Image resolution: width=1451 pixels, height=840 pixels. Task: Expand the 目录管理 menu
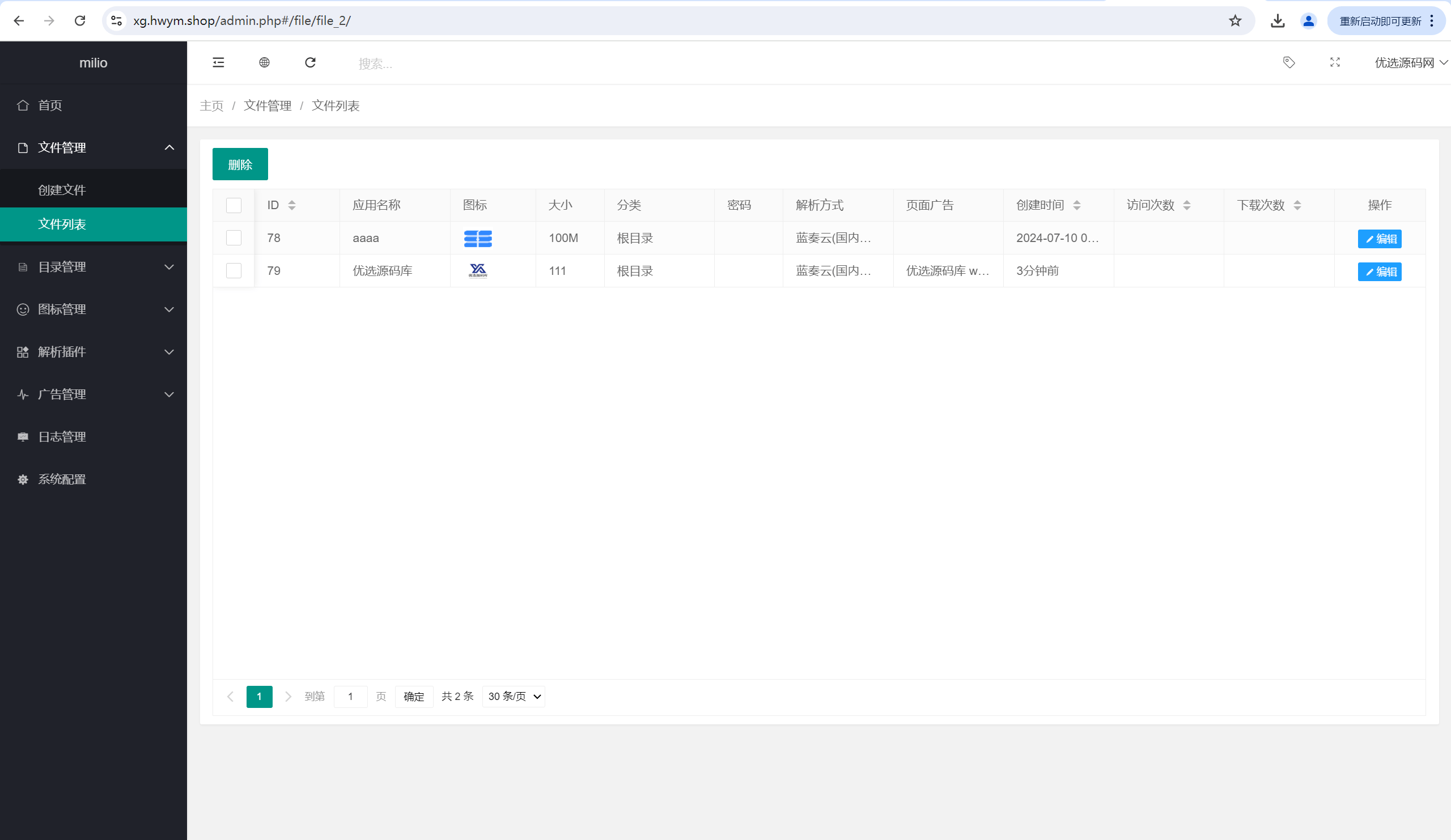[94, 267]
